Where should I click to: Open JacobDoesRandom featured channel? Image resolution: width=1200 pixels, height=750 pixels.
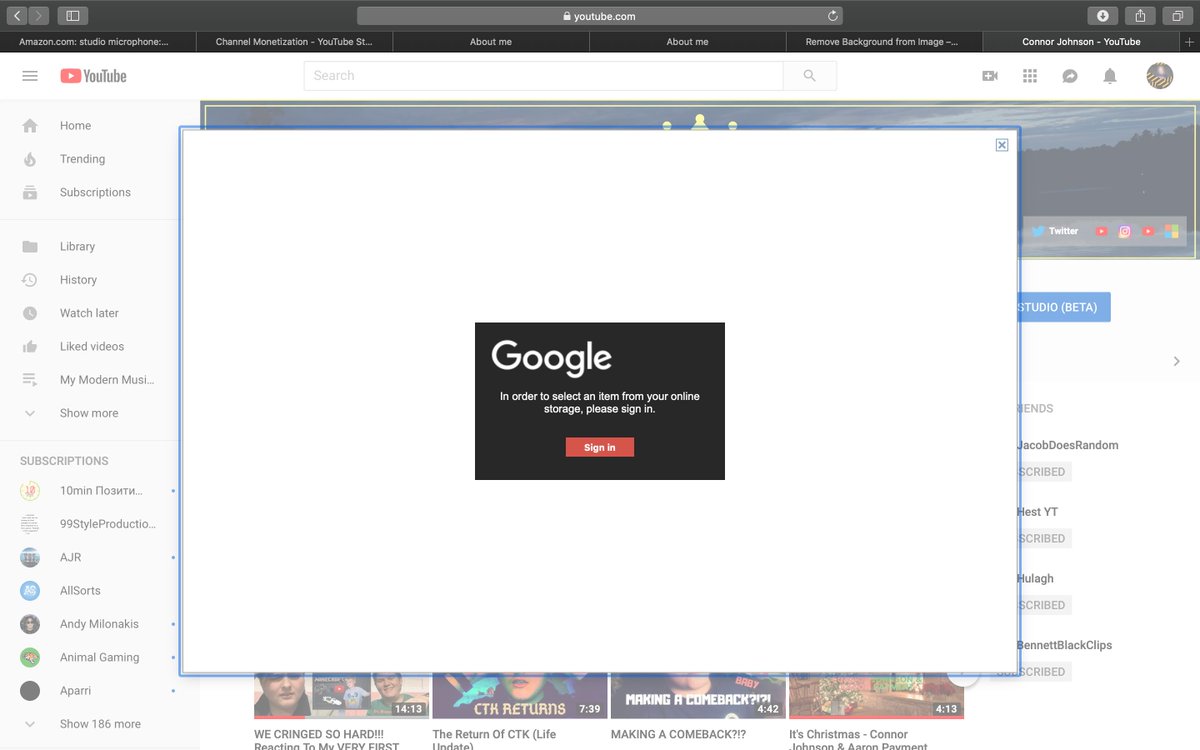click(1068, 445)
